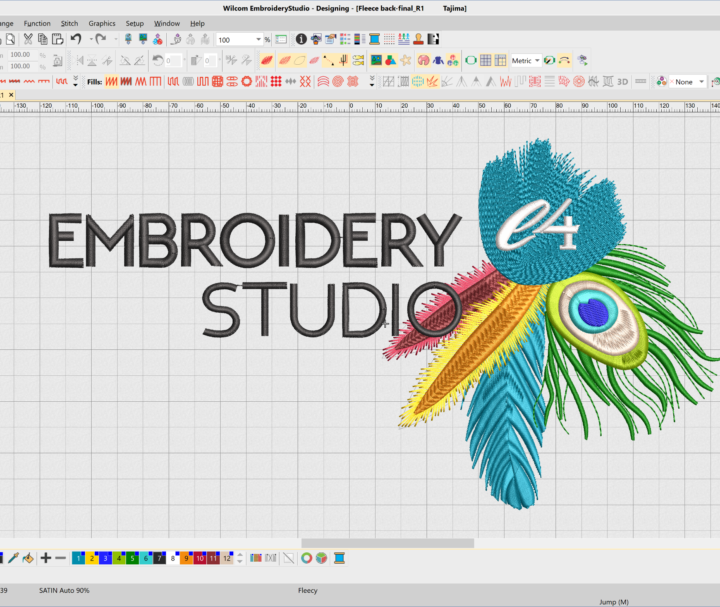Click the Undo arrow icon
Viewport: 720px width, 607px height.
click(x=76, y=39)
